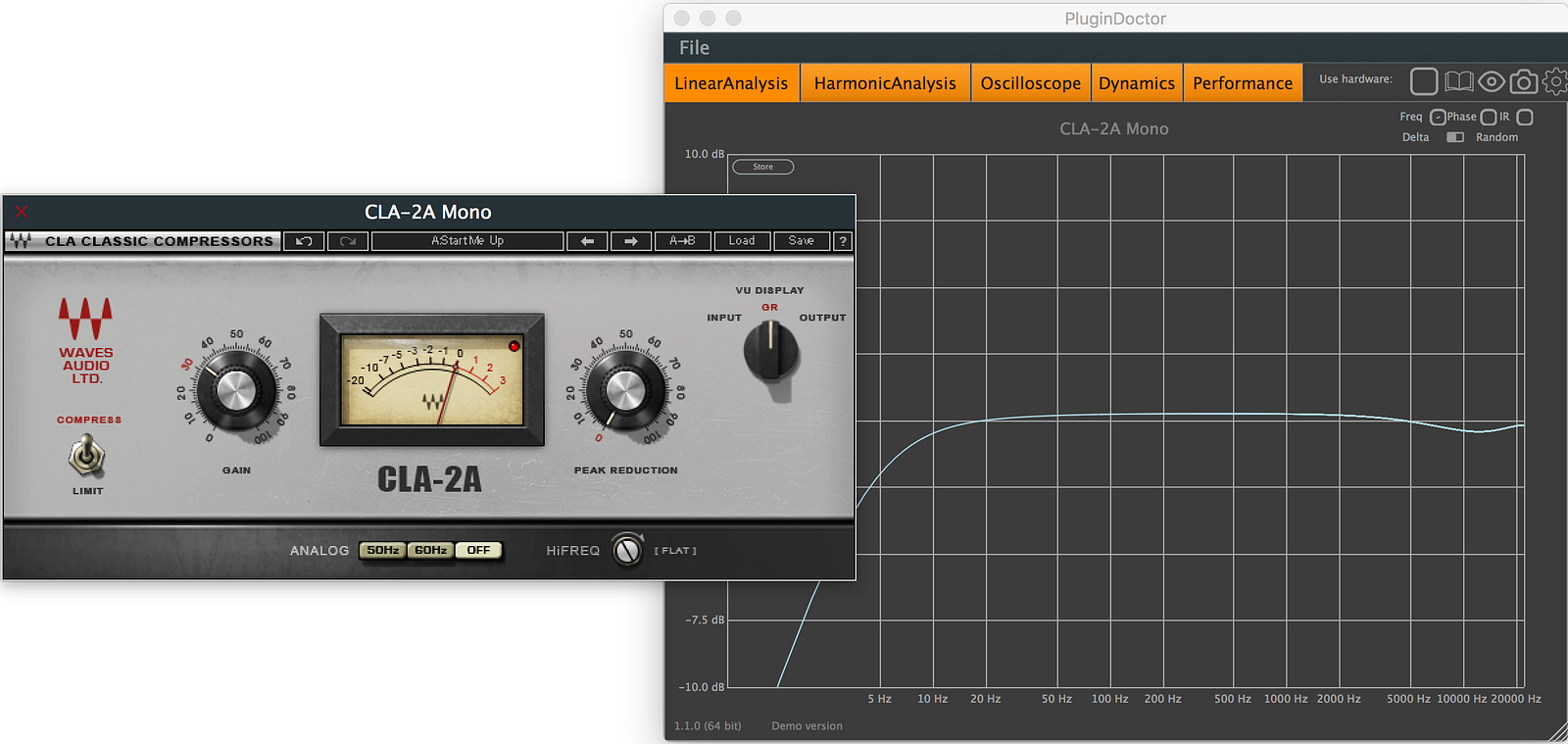Viewport: 1568px width, 744px height.
Task: Click the A→B copy button
Action: tap(682, 241)
